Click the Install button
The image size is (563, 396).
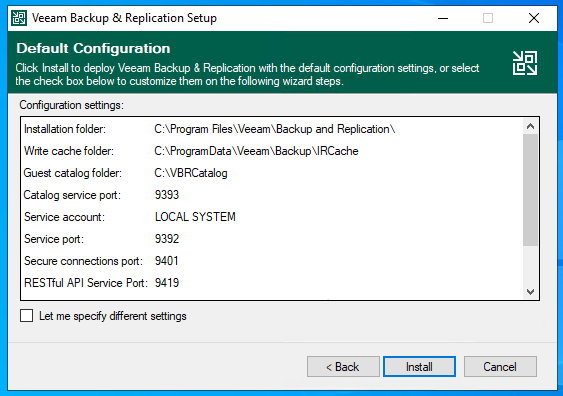pos(419,367)
